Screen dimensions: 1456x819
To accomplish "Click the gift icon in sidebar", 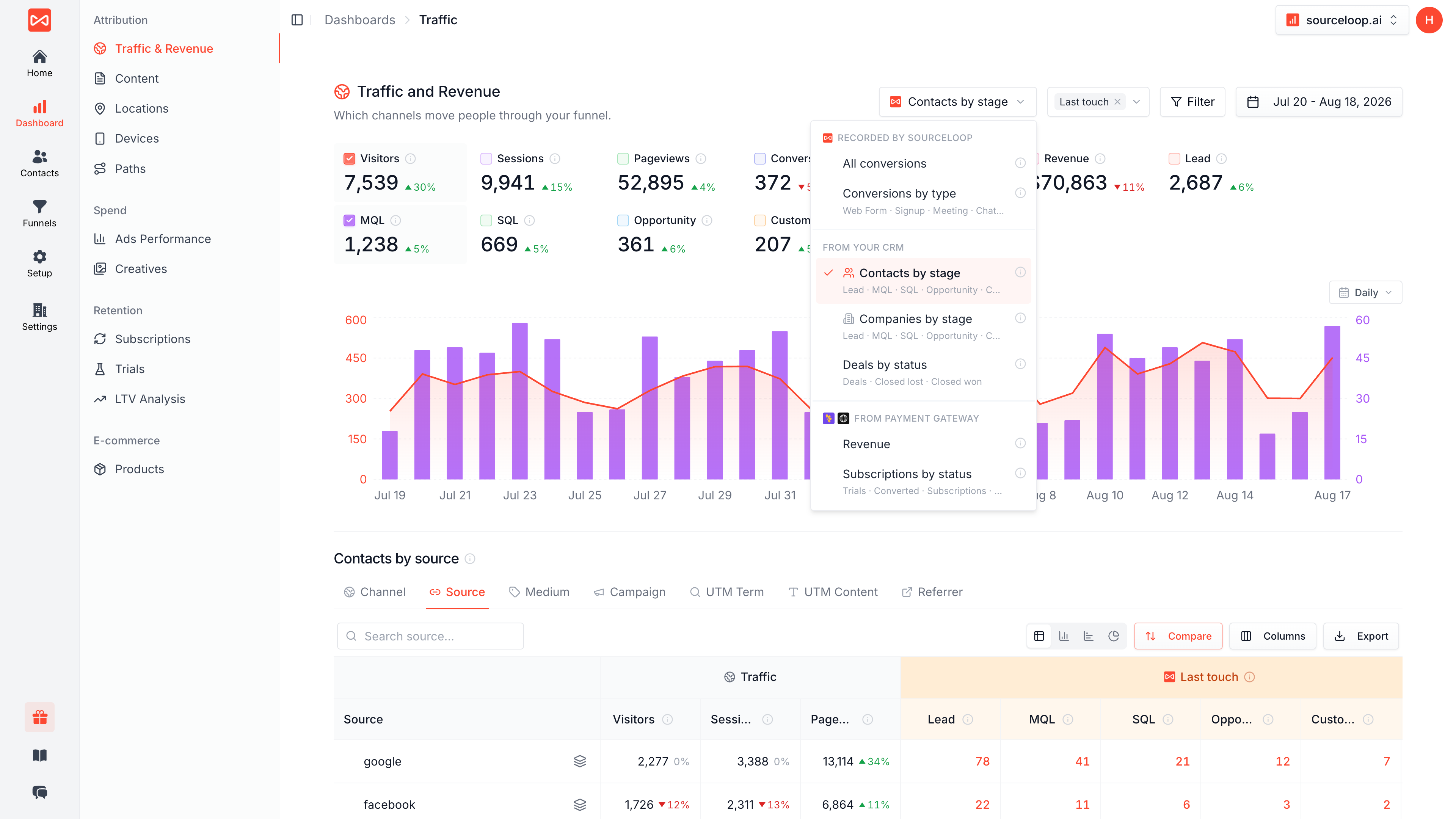I will point(39,717).
